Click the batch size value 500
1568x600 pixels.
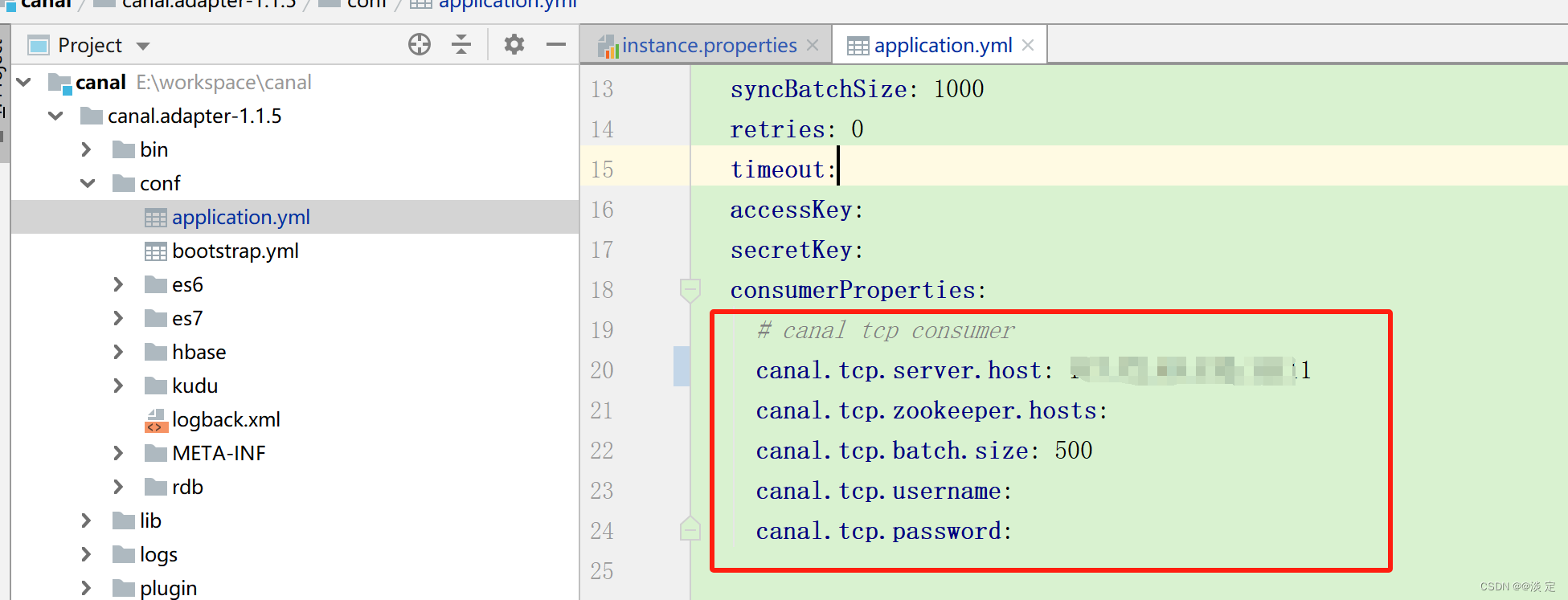[1074, 451]
